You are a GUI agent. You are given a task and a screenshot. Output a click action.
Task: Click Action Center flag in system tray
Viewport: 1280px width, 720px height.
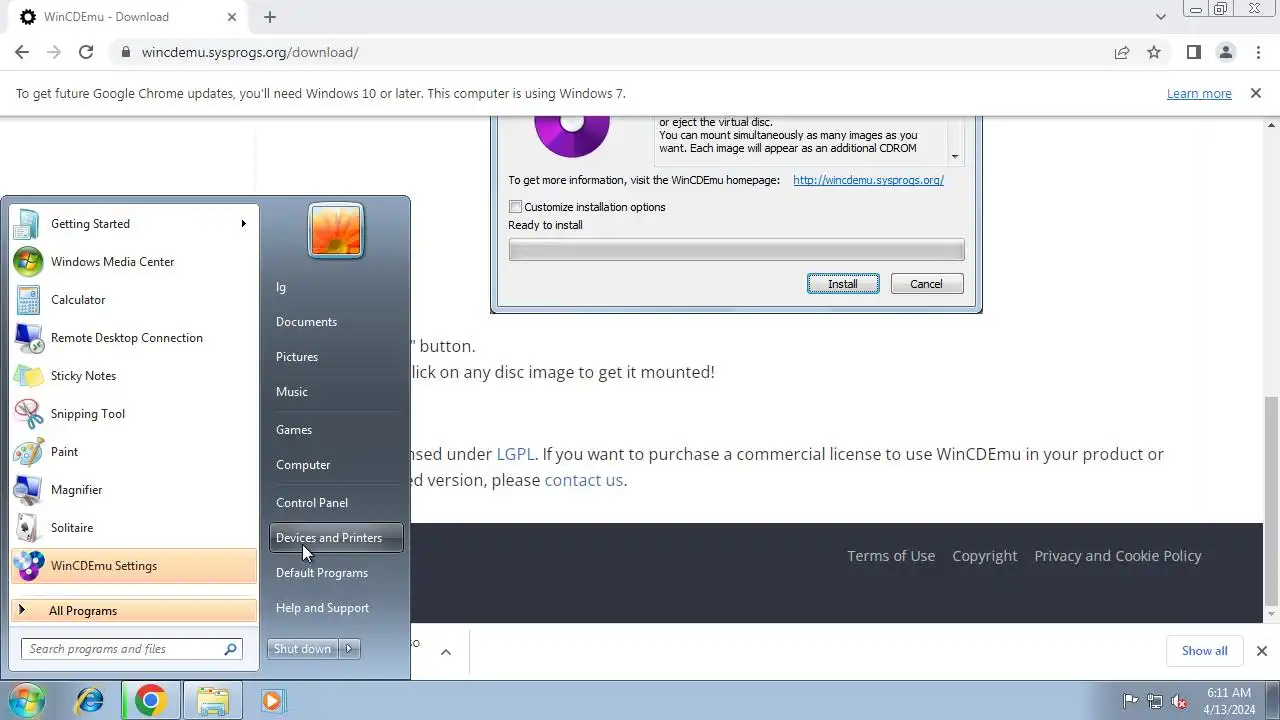point(1131,701)
